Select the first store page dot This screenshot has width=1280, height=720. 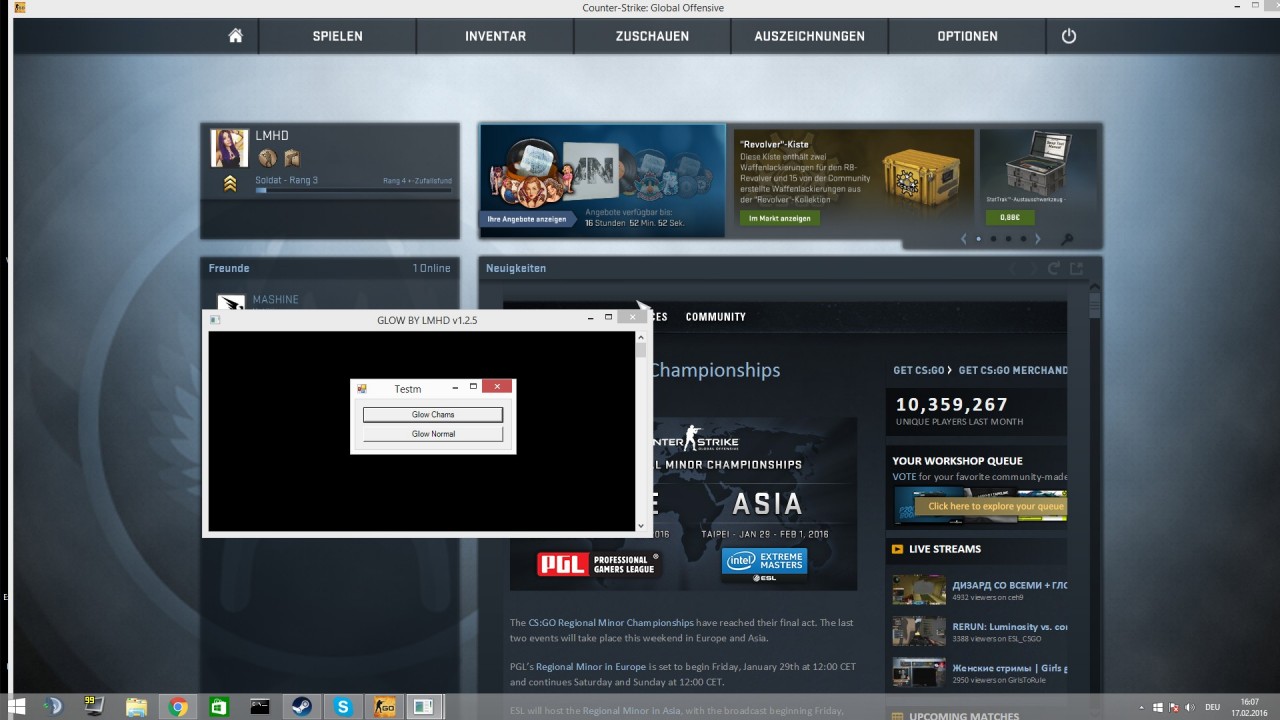tap(978, 239)
